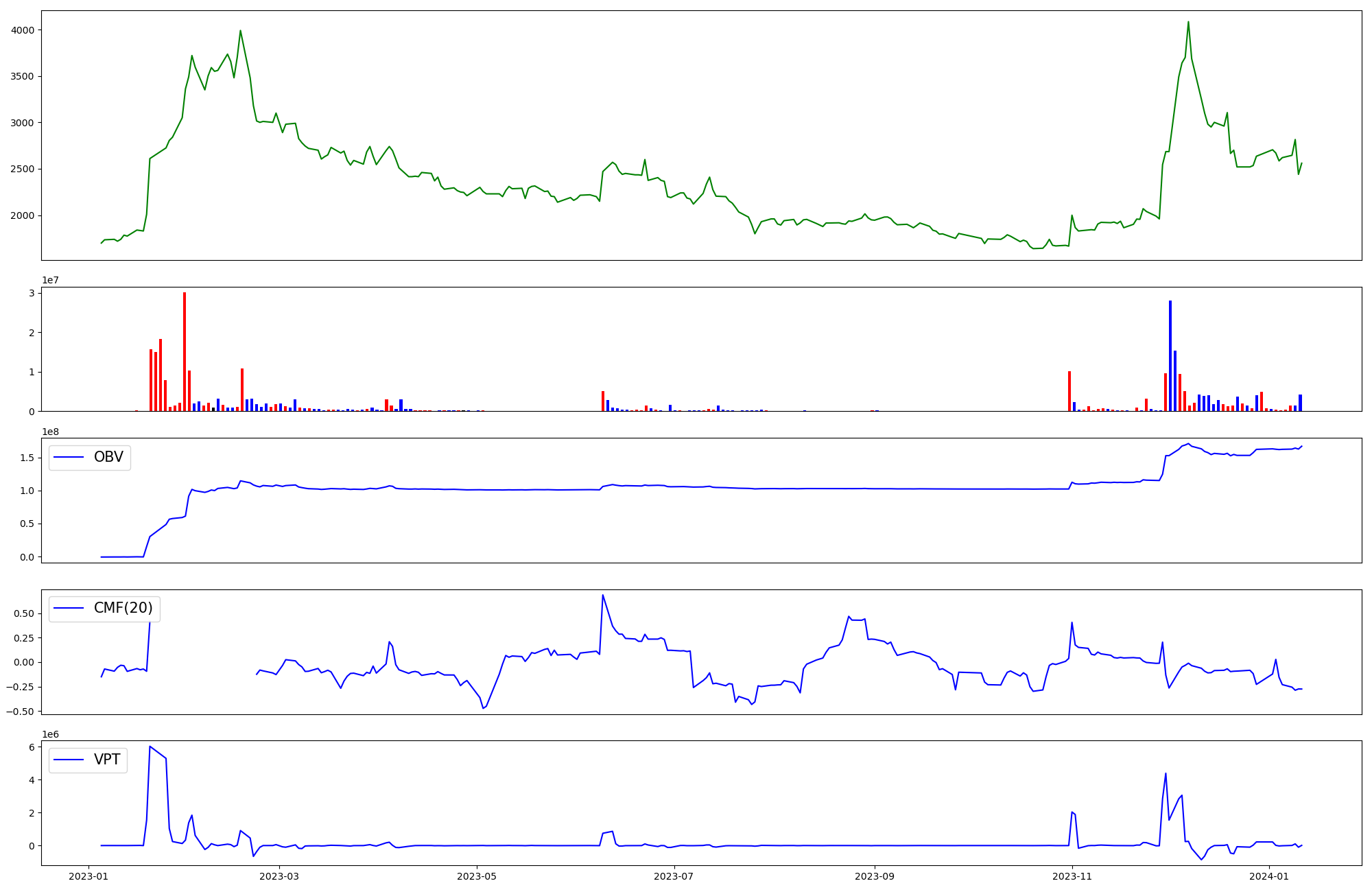This screenshot has height=892, width=1372.
Task: Click the tallest blue bar in volume panel
Action: (1170, 356)
